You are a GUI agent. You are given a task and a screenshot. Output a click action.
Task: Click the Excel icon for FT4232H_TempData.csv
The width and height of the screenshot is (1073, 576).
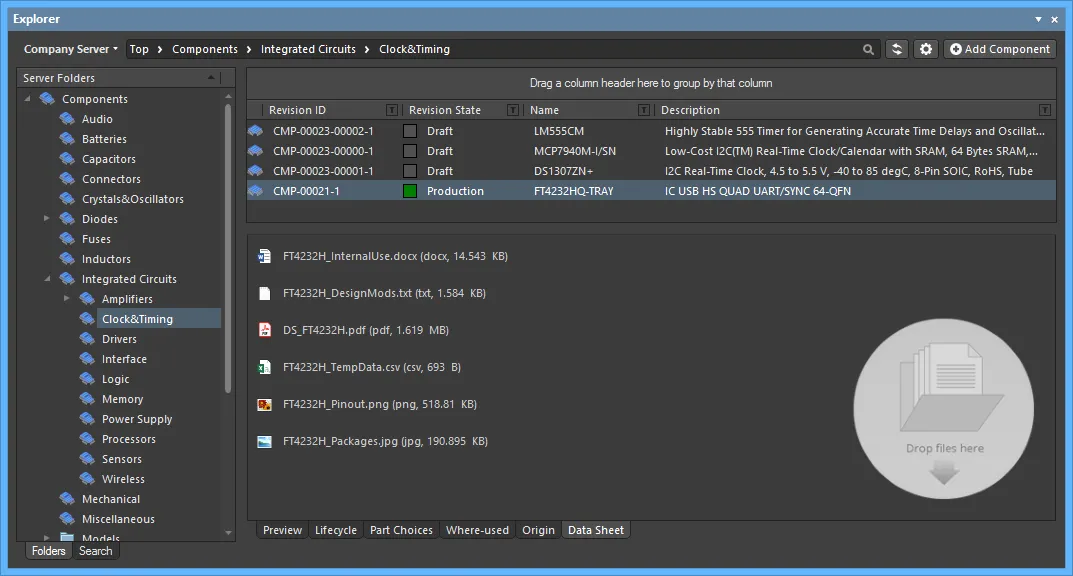pyautogui.click(x=264, y=367)
